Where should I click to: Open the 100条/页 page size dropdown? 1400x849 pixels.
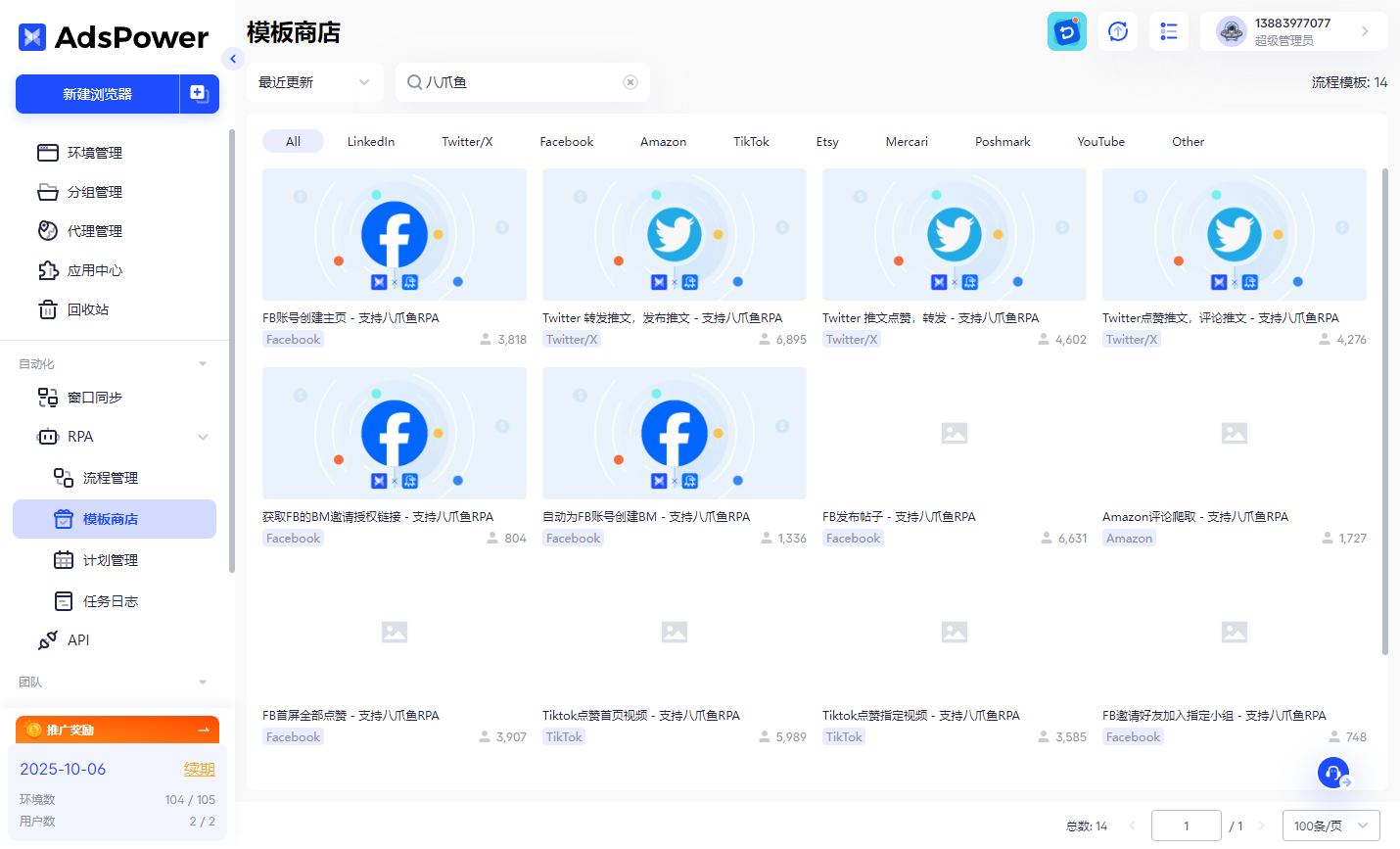[x=1331, y=825]
